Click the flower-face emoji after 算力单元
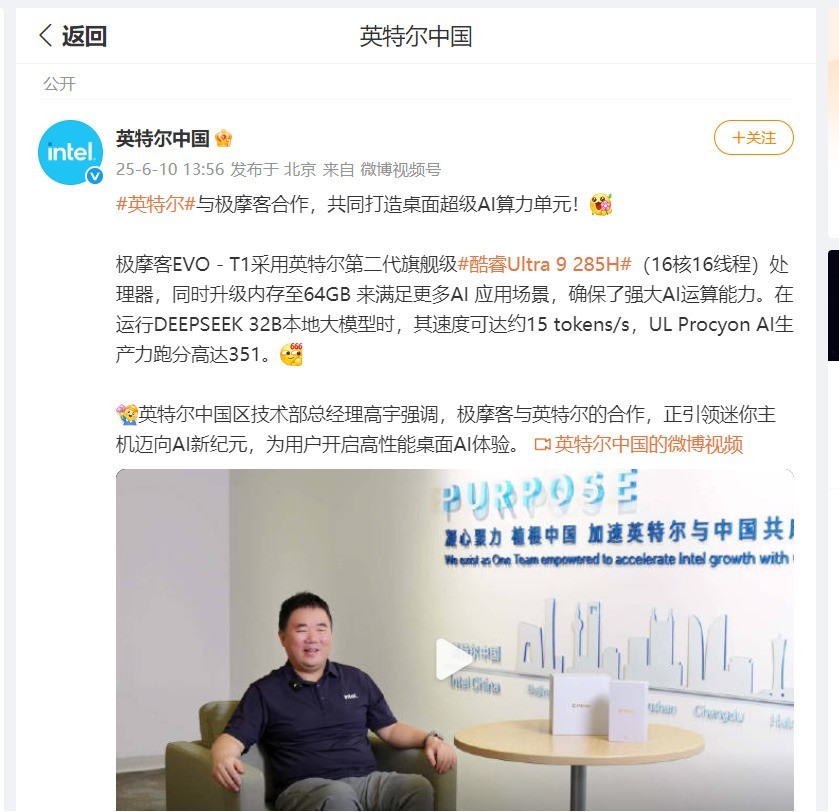 click(600, 204)
